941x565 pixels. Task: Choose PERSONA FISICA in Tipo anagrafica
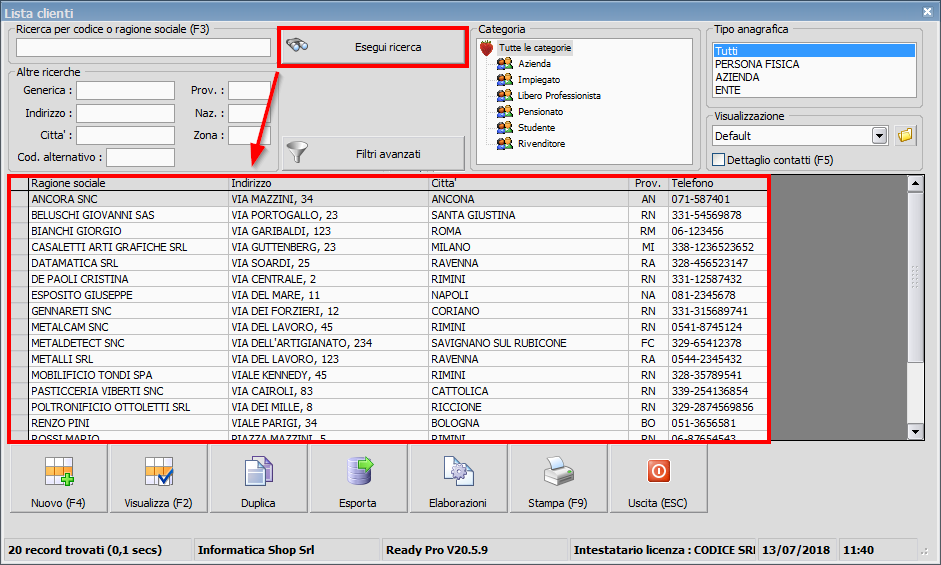pos(757,64)
